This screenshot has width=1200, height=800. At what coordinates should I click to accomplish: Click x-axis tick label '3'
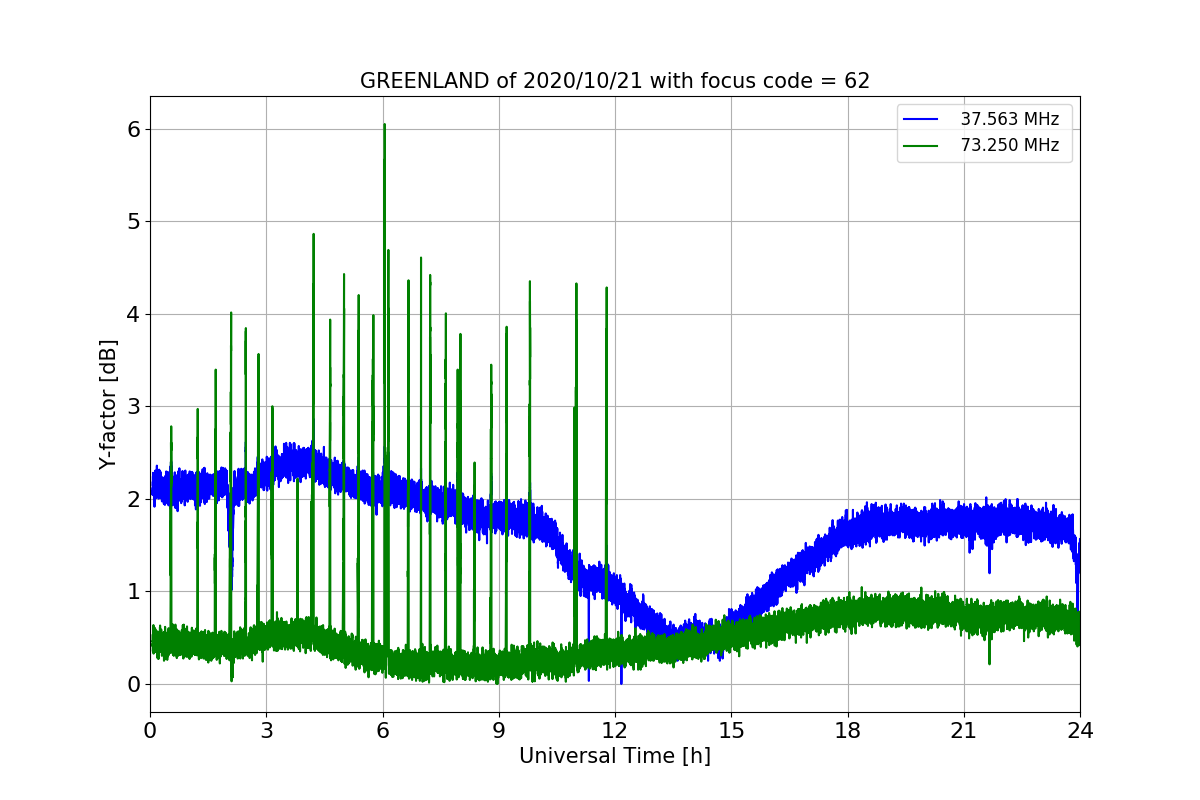pos(267,730)
